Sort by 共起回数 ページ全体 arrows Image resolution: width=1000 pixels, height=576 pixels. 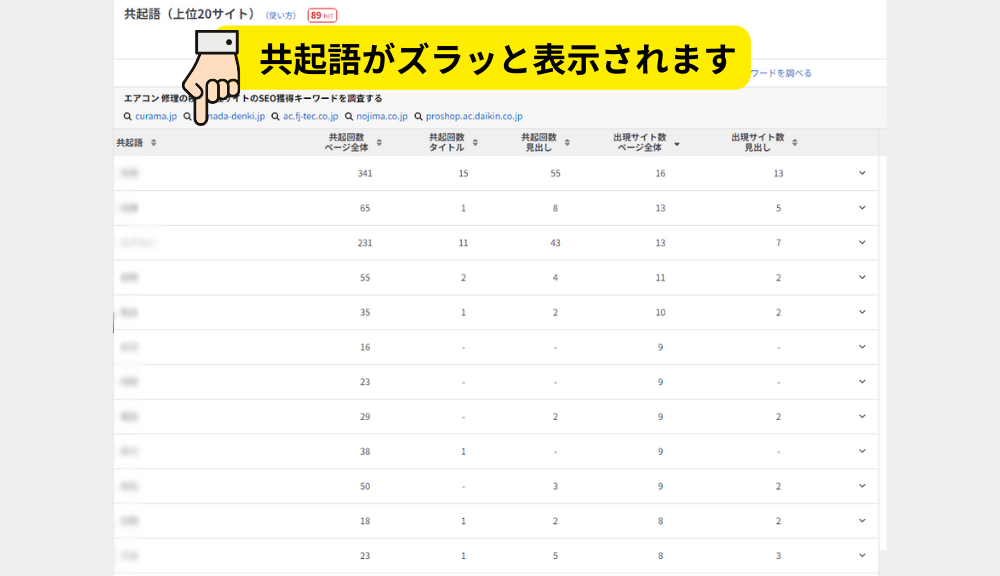point(379,143)
